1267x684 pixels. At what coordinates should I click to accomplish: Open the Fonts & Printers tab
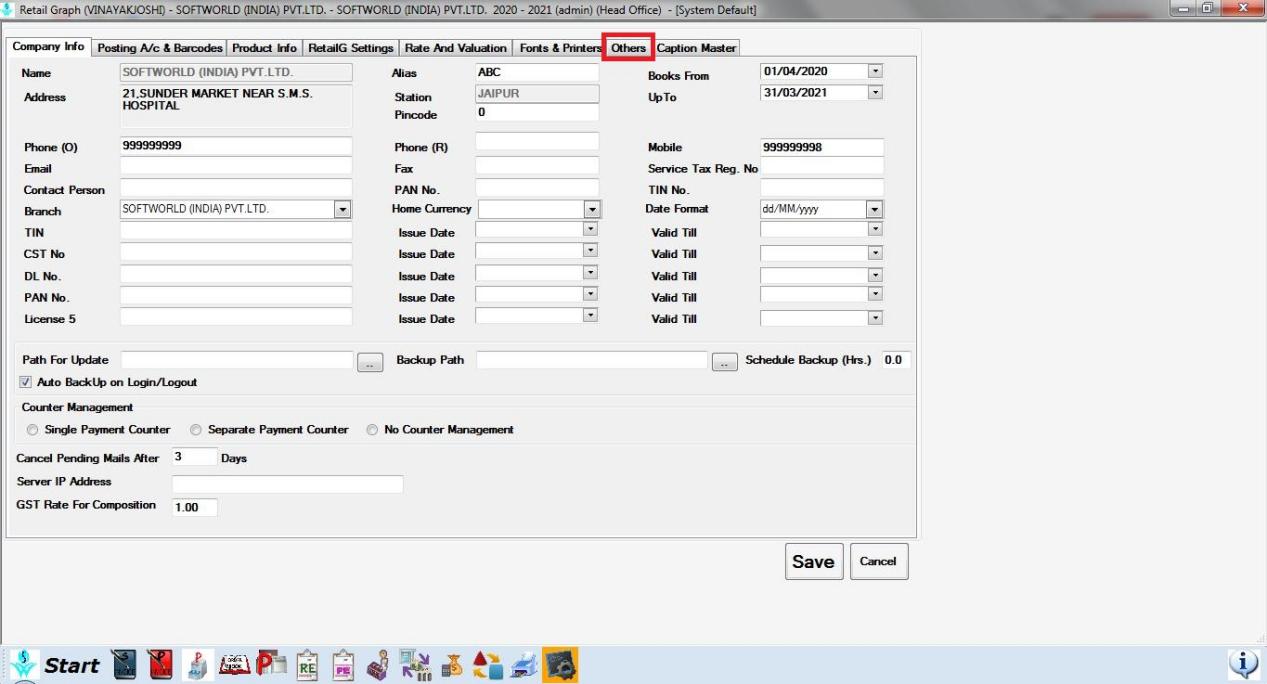click(559, 48)
